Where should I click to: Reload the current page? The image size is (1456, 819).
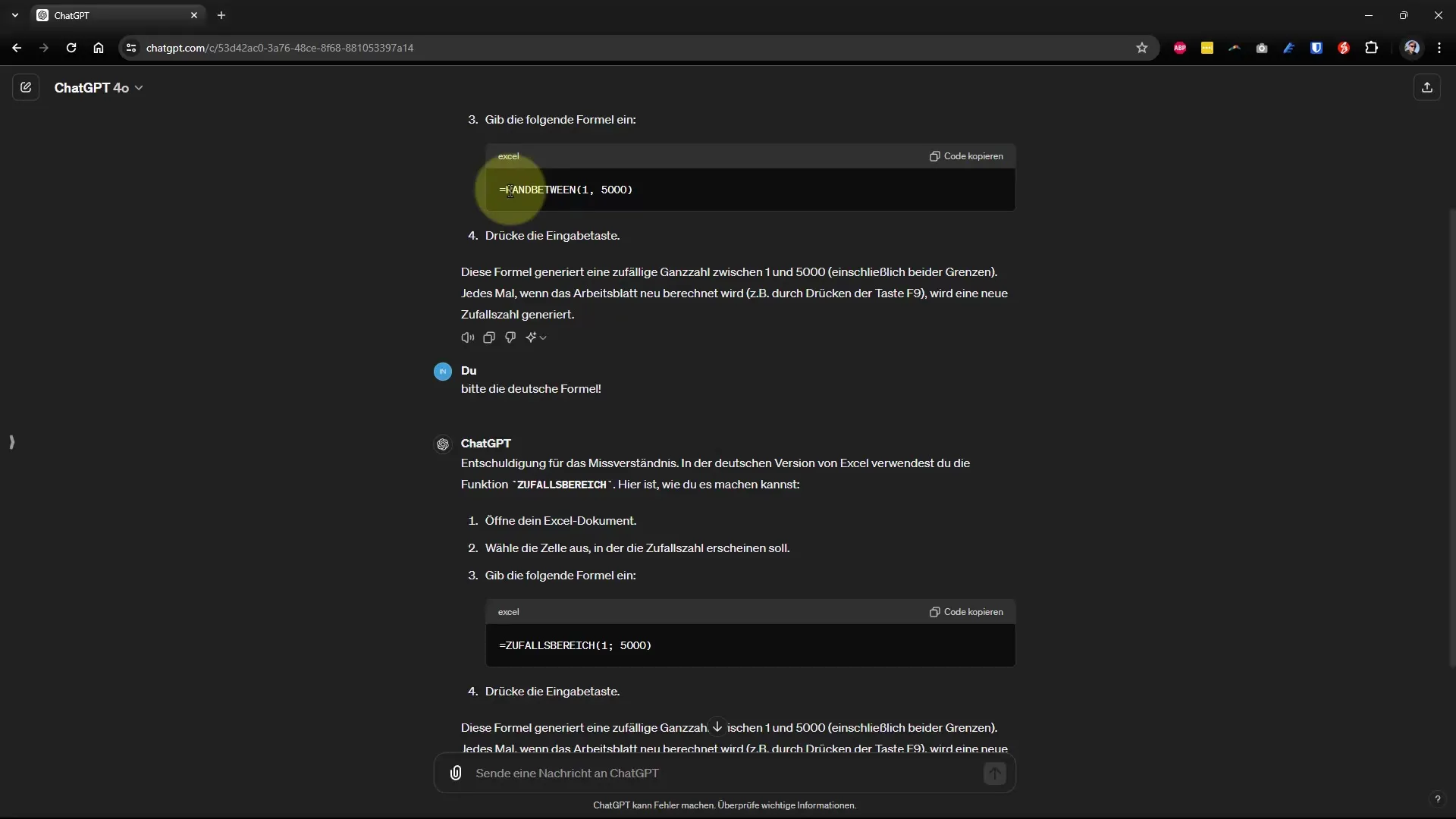71,48
